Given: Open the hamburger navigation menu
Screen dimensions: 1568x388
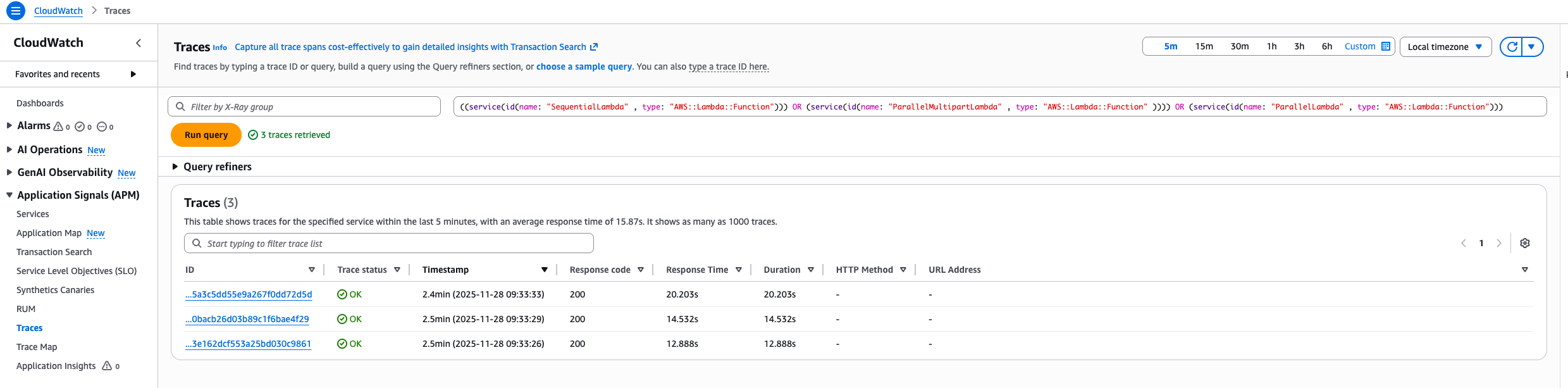Looking at the screenshot, I should 16,11.
